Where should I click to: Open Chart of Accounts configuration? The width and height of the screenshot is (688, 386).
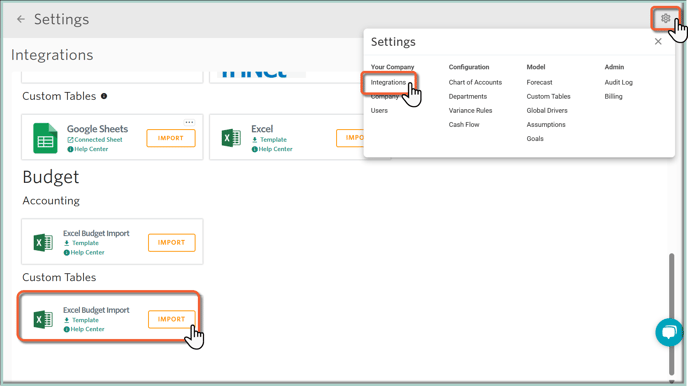coord(475,82)
